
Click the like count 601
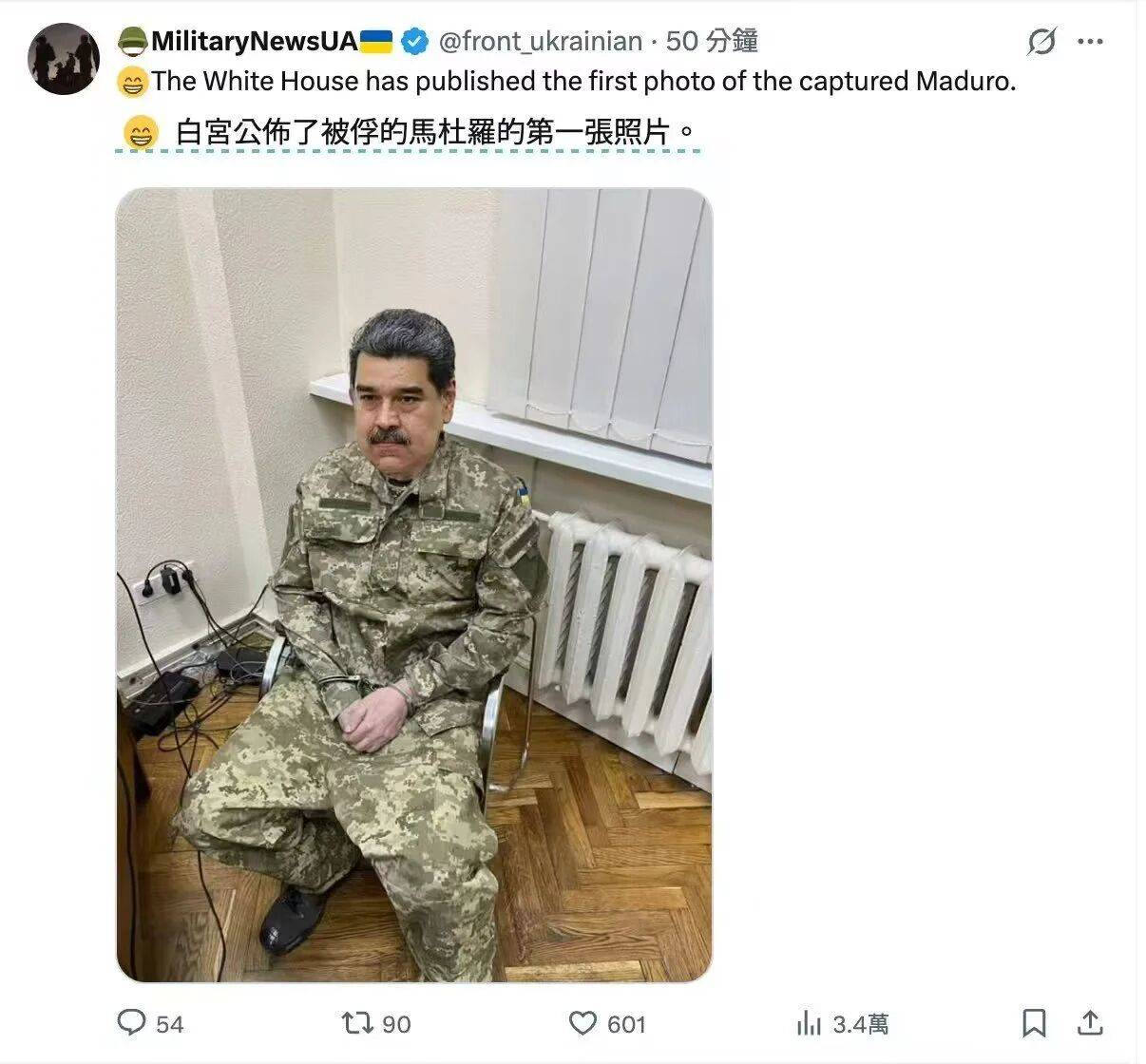(626, 1024)
